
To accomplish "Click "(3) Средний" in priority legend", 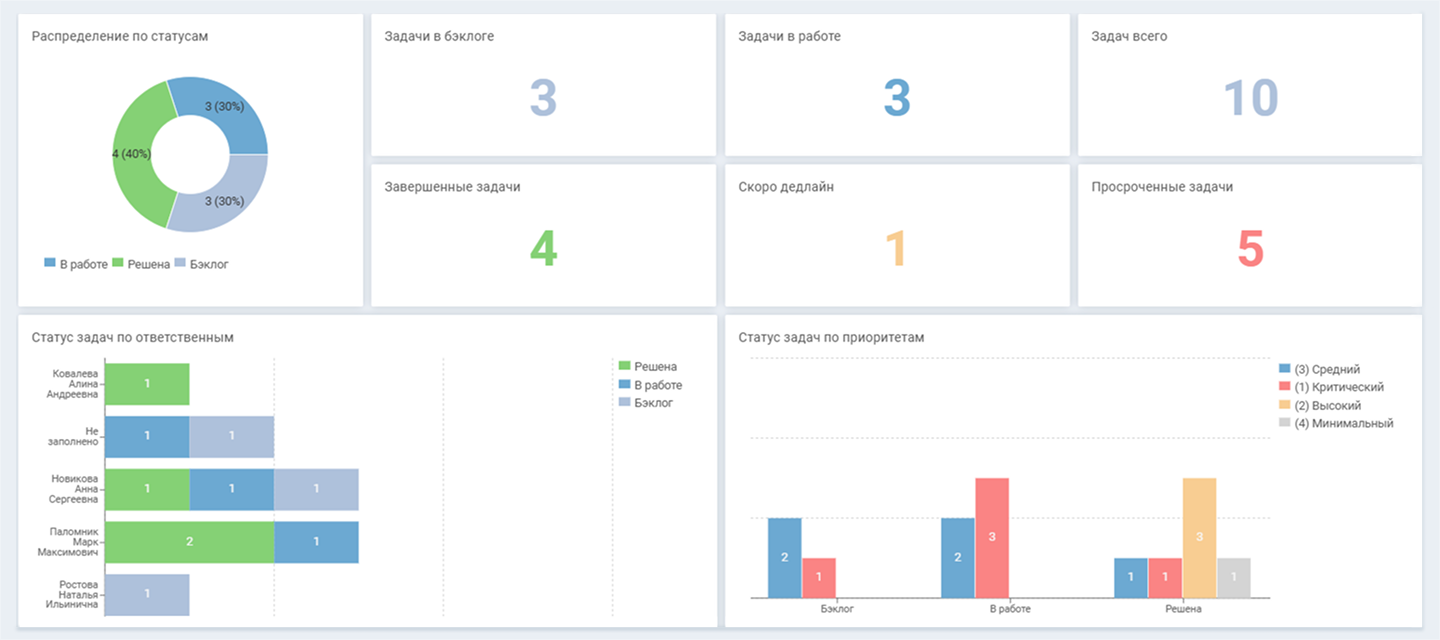I will pyautogui.click(x=1326, y=369).
